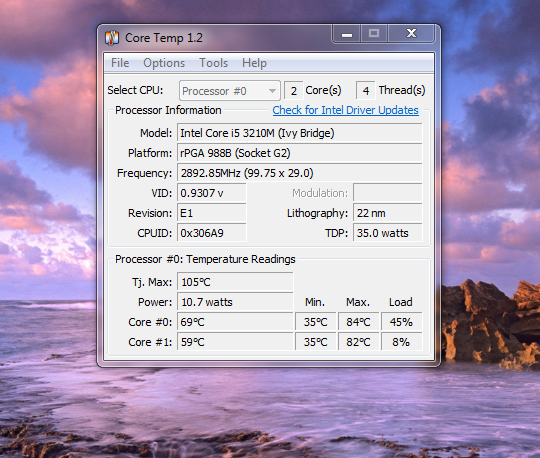The image size is (540, 458).
Task: Click the TDP field showing 35.0 watts
Action: (x=387, y=233)
